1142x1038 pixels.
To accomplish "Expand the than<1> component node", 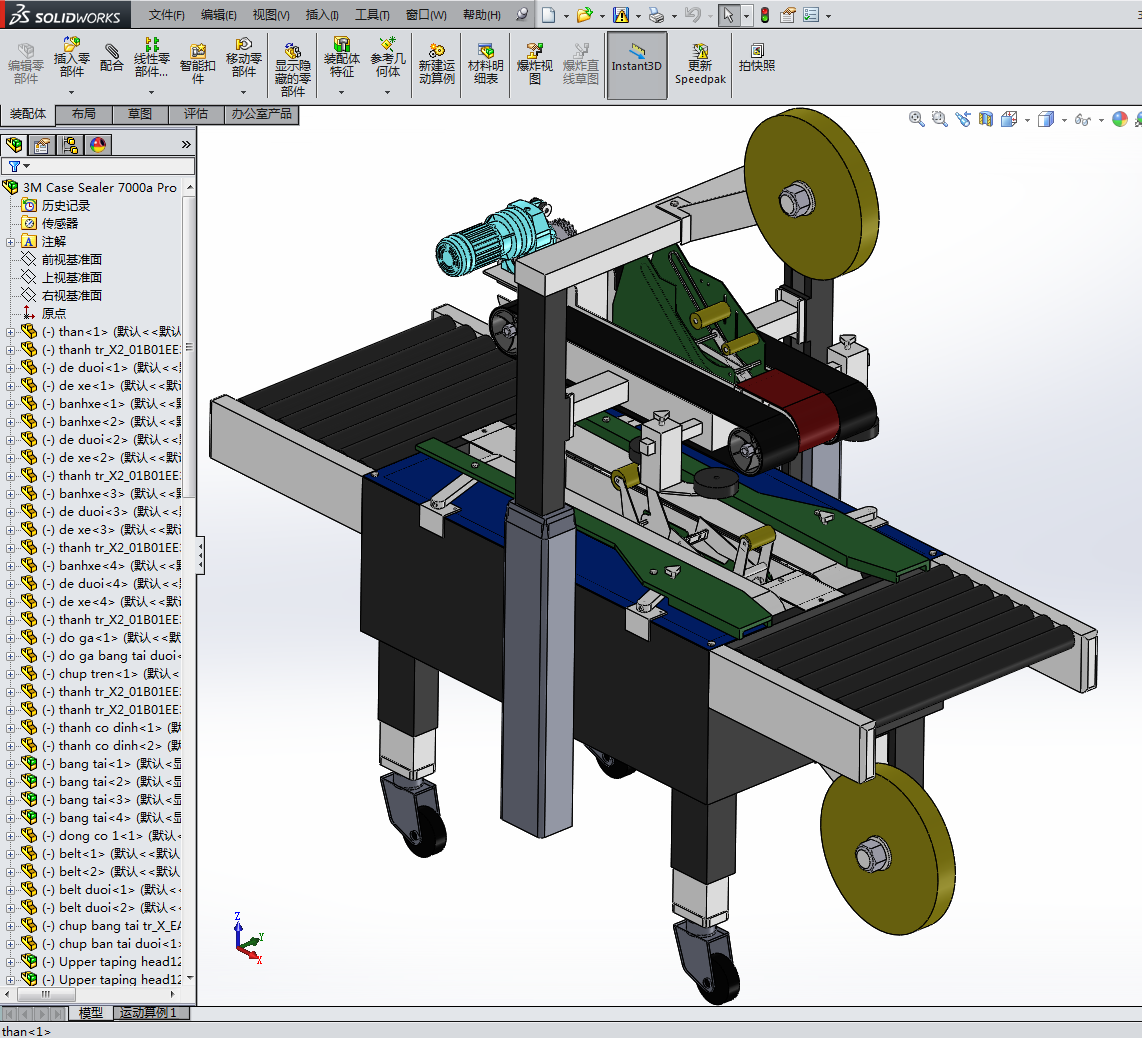I will point(11,331).
